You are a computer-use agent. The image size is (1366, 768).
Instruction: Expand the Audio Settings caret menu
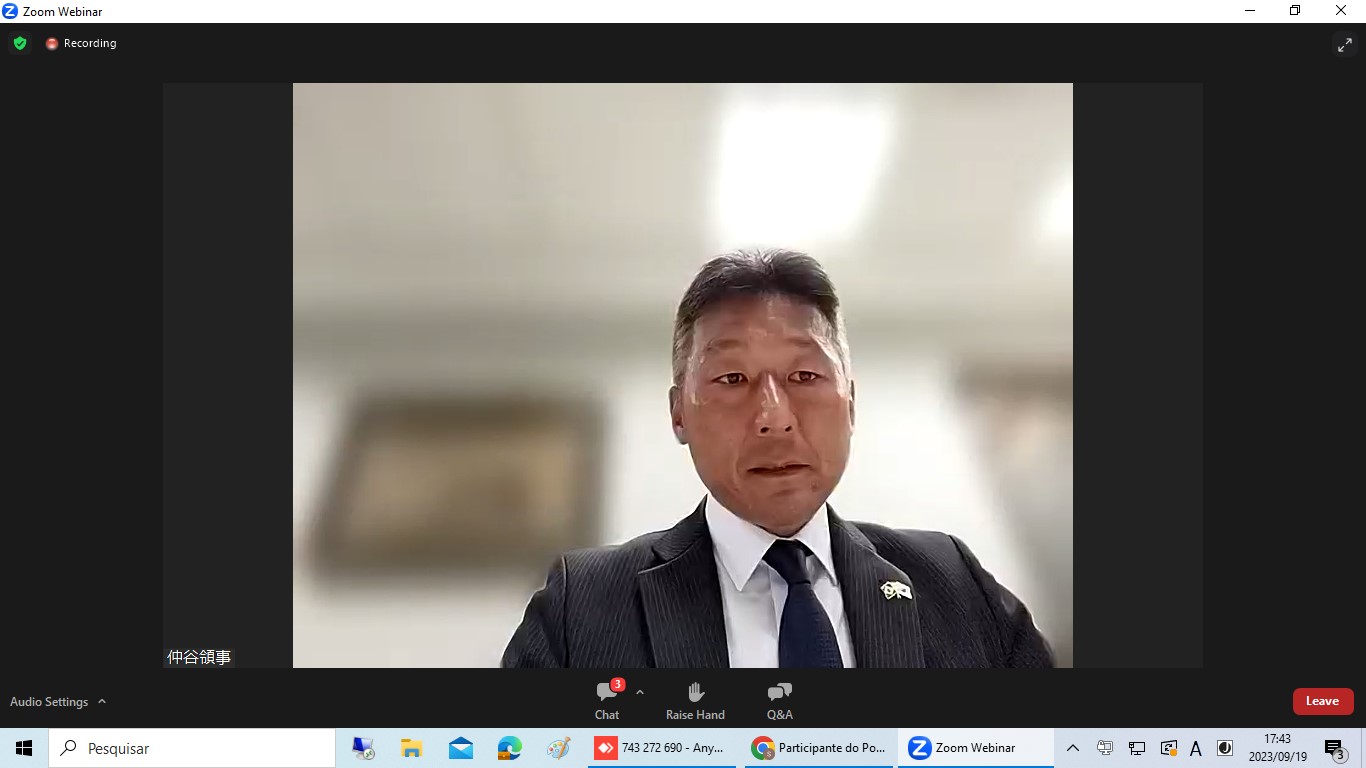pos(102,702)
